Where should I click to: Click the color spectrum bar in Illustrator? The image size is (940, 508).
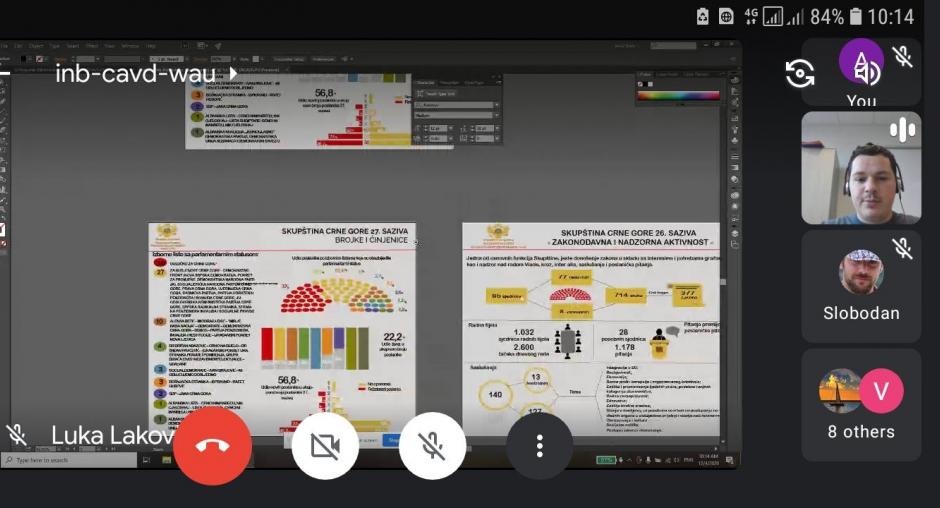pyautogui.click(x=677, y=96)
